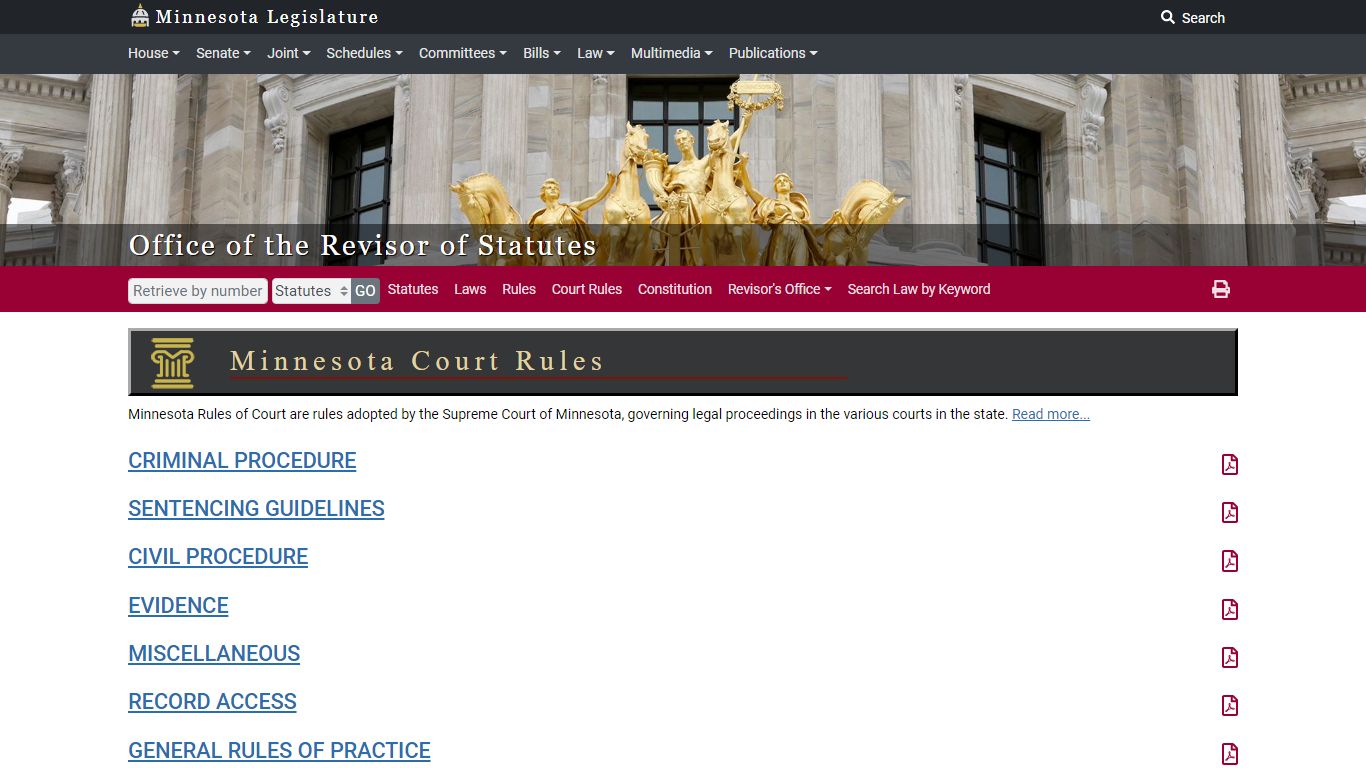Click the Minnesota Legislature title text

(x=267, y=17)
